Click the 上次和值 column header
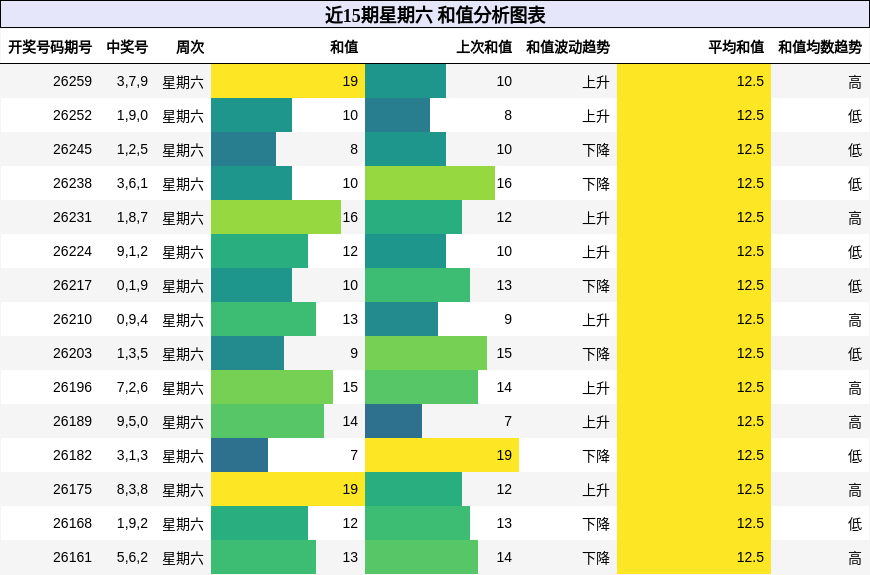Screen dimensions: 870x575 click(x=484, y=47)
